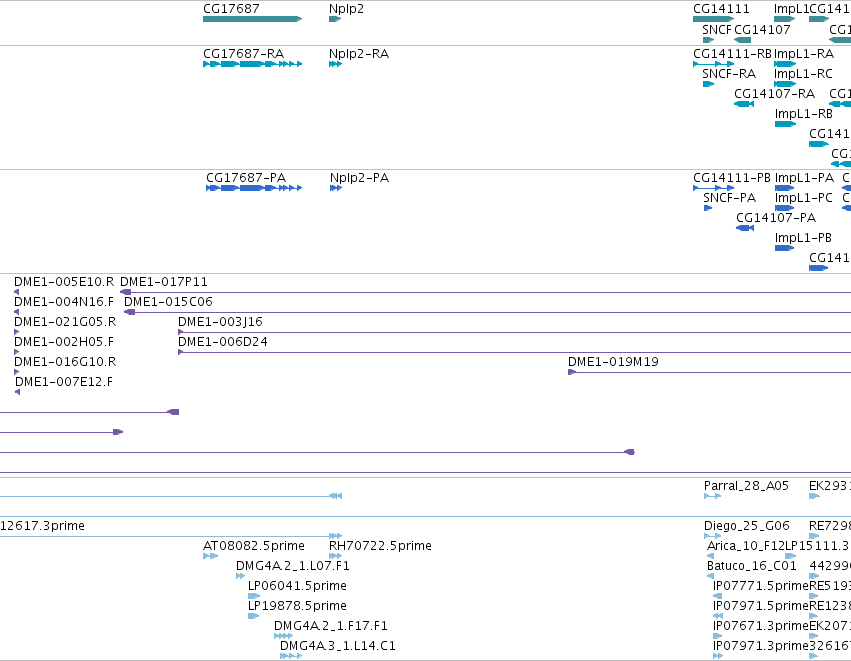851x661 pixels.
Task: Click the LP06041.5prime EST label
Action: [297, 587]
